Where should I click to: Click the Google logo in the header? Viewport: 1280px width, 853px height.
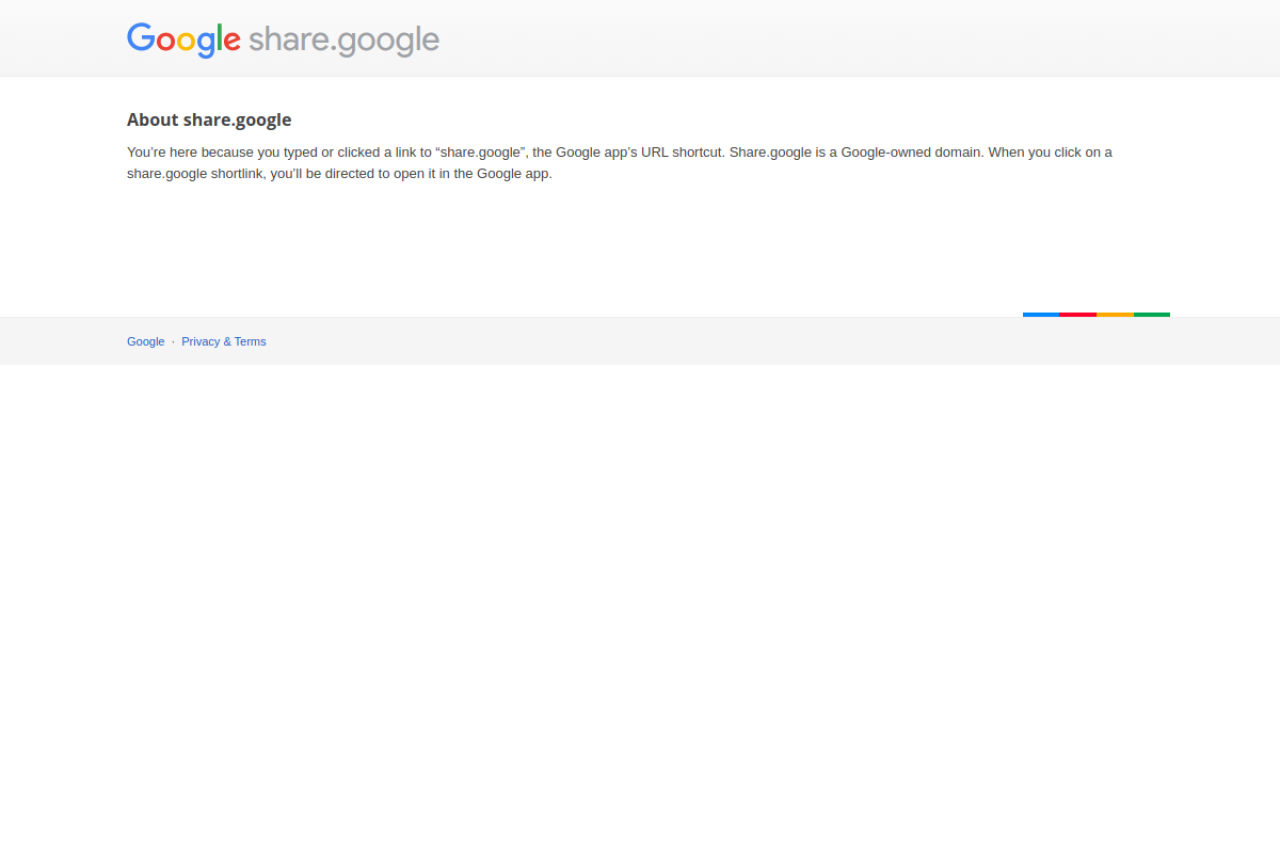pyautogui.click(x=184, y=40)
